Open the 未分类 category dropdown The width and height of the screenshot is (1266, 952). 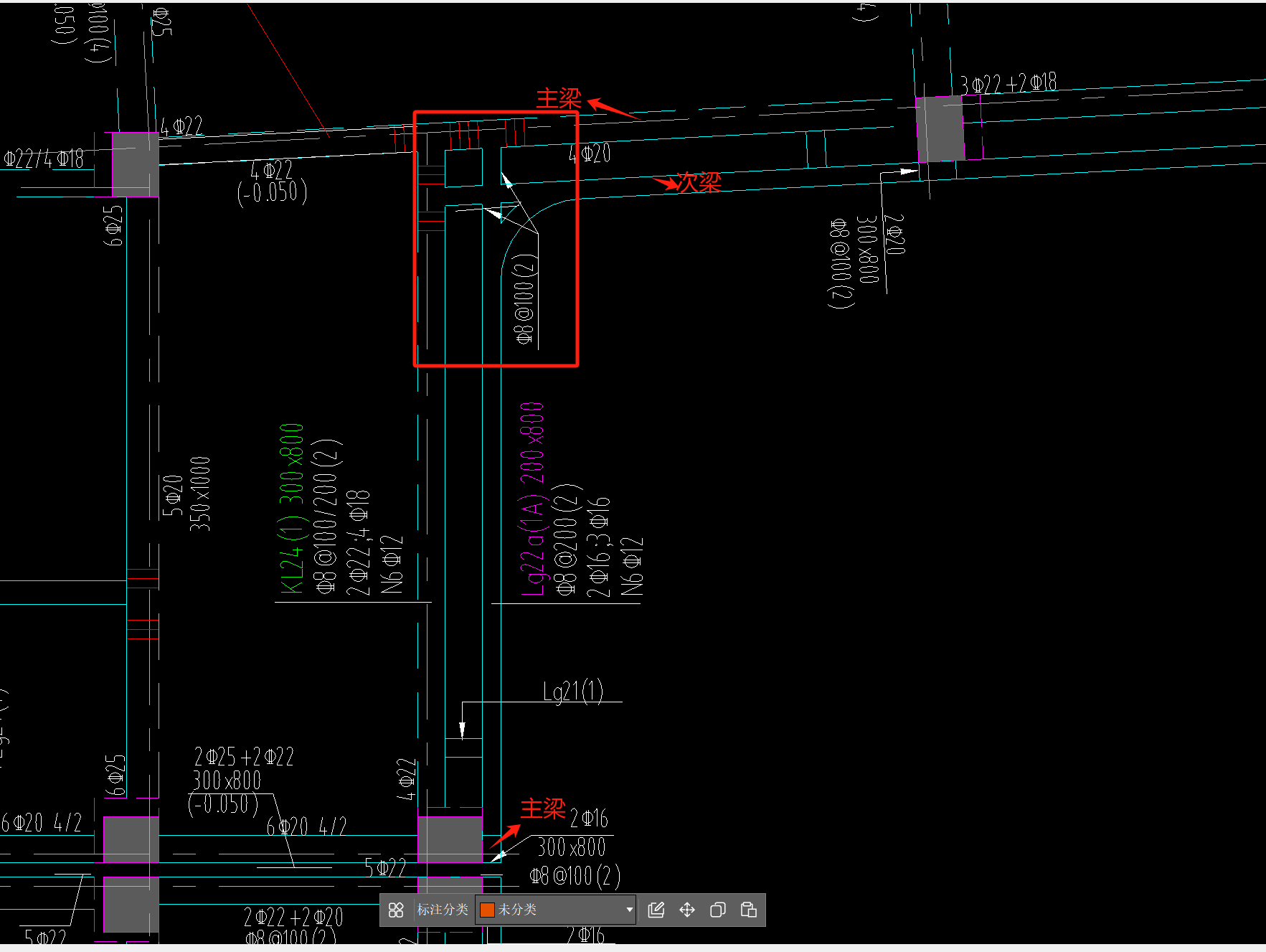(x=556, y=910)
